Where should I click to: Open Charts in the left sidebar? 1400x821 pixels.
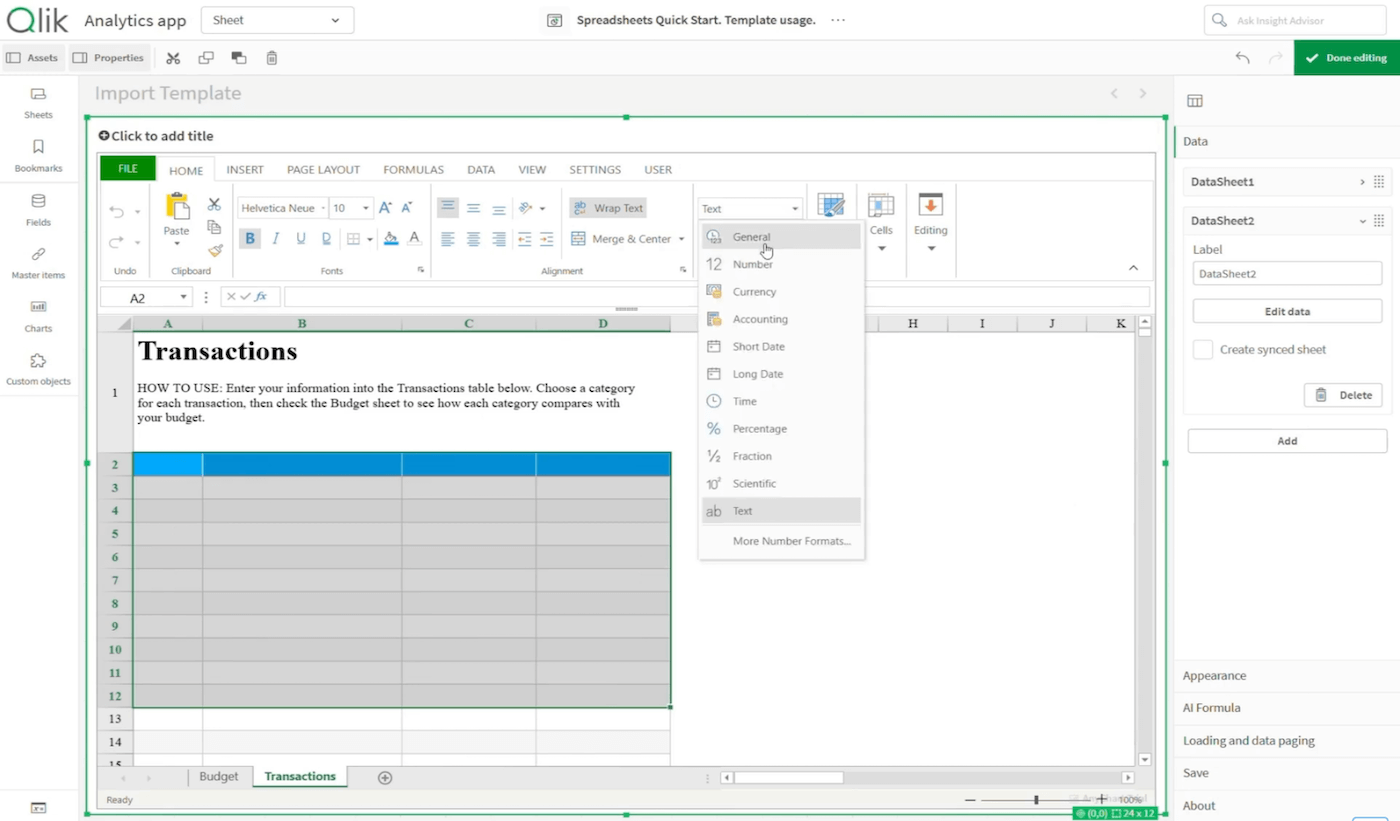click(38, 316)
